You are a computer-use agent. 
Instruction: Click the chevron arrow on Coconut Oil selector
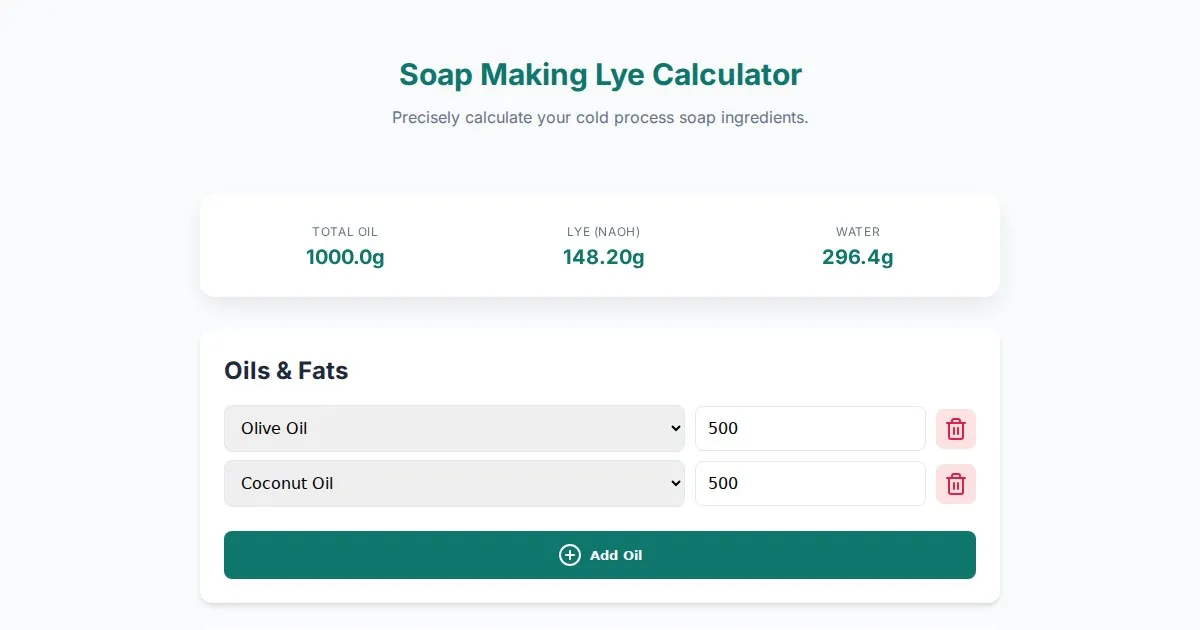[x=673, y=483]
